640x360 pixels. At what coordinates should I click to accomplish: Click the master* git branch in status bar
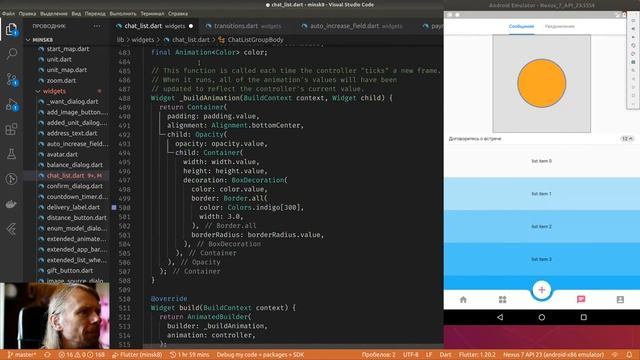pyautogui.click(x=22, y=355)
